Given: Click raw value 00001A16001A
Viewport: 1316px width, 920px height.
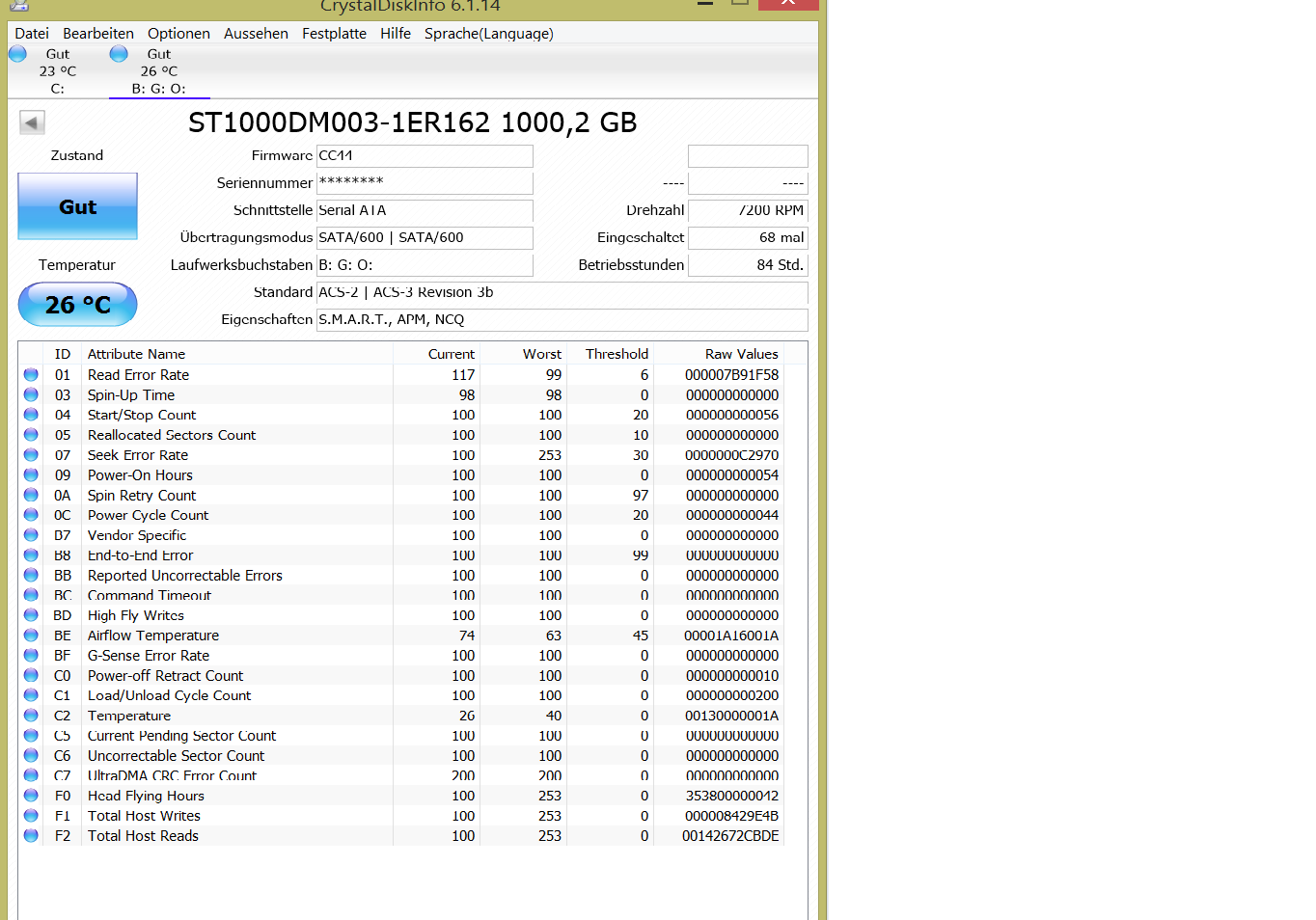Looking at the screenshot, I should tap(731, 636).
